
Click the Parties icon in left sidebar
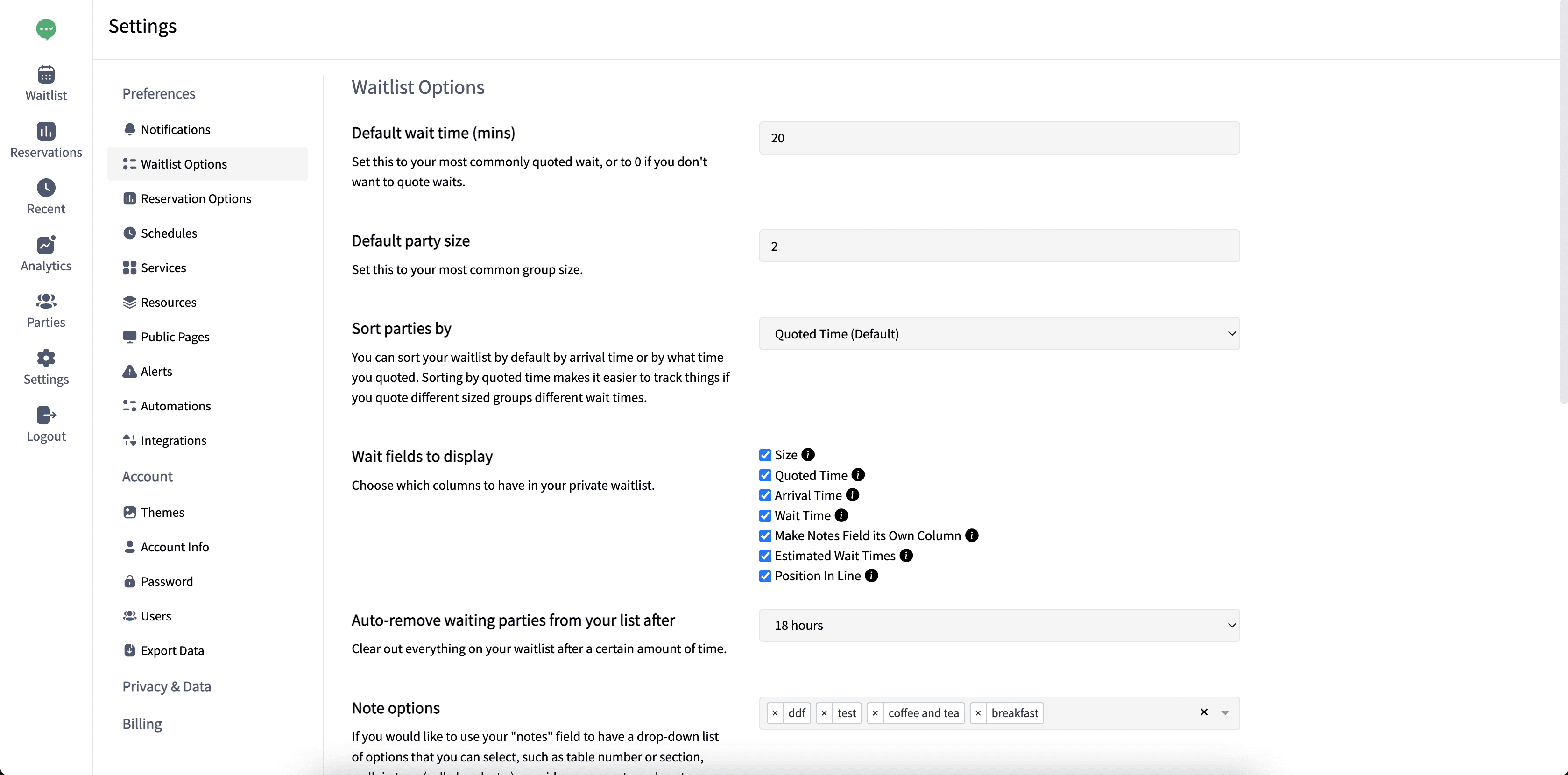pyautogui.click(x=46, y=301)
